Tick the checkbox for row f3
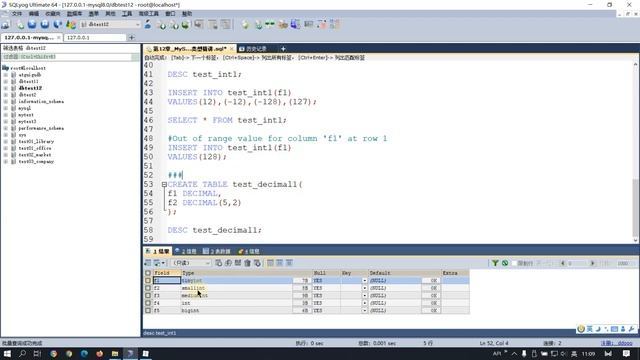This screenshot has height=360, width=640. 148,296
